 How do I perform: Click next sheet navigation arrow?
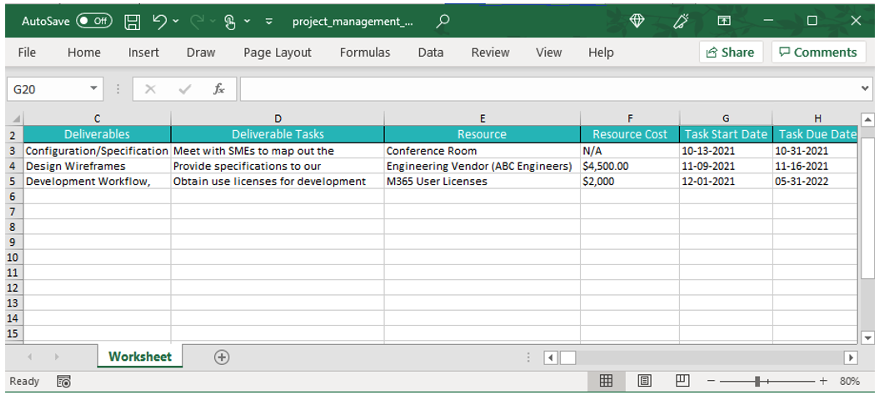click(x=56, y=357)
